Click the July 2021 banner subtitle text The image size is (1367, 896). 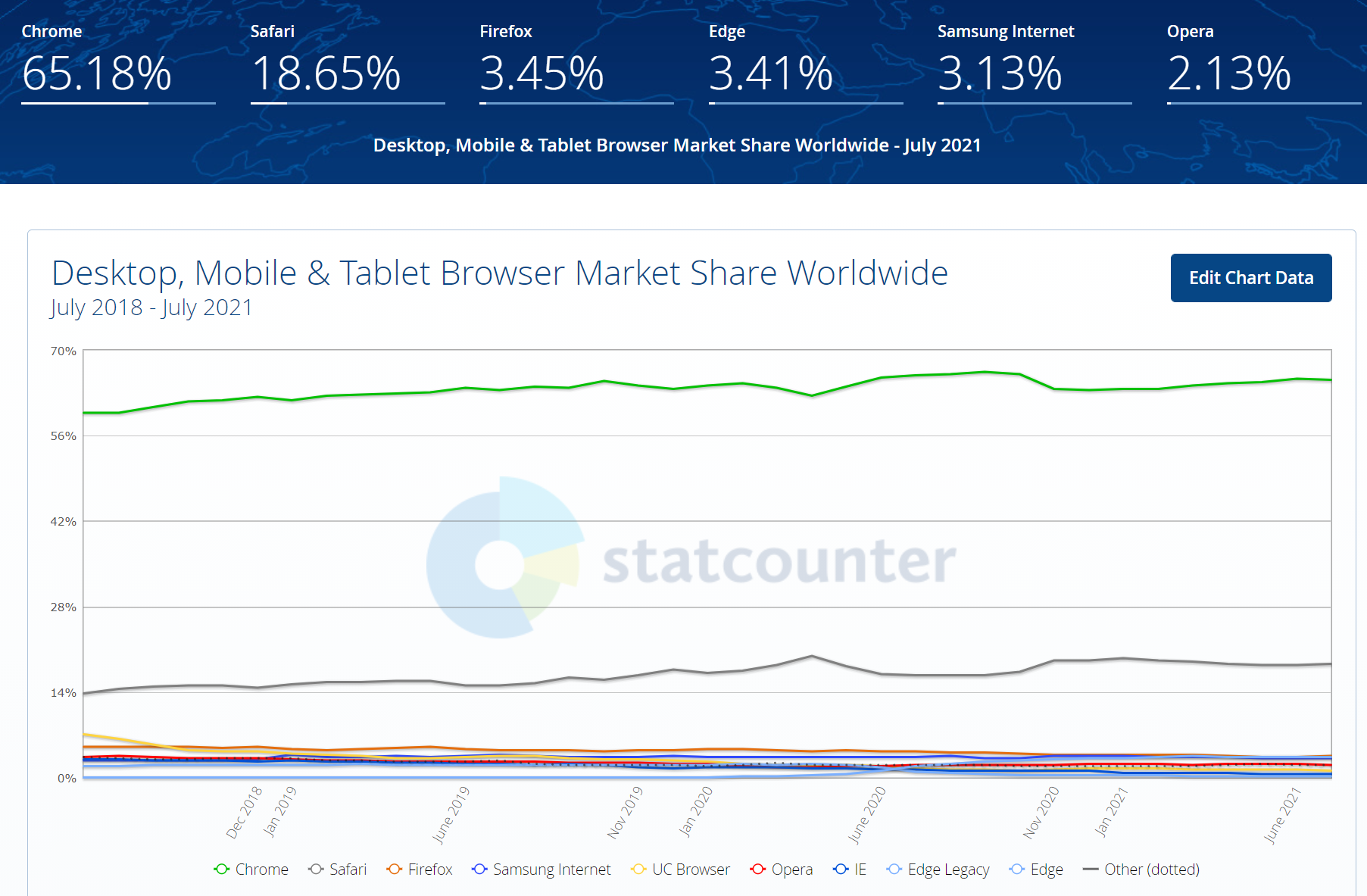(677, 145)
